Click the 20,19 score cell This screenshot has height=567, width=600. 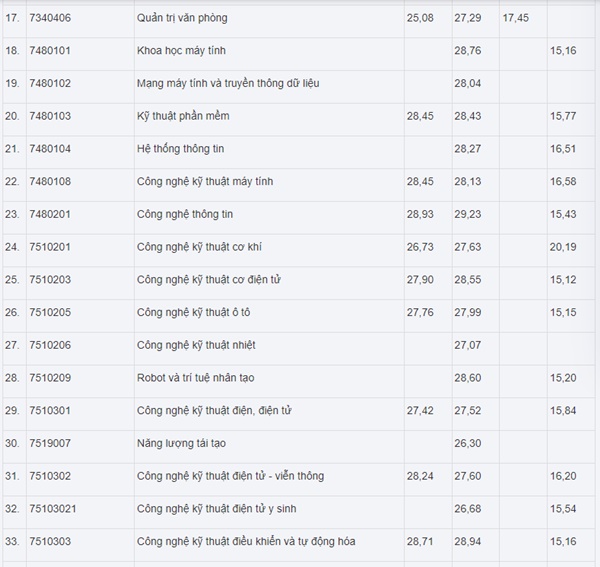tap(563, 247)
